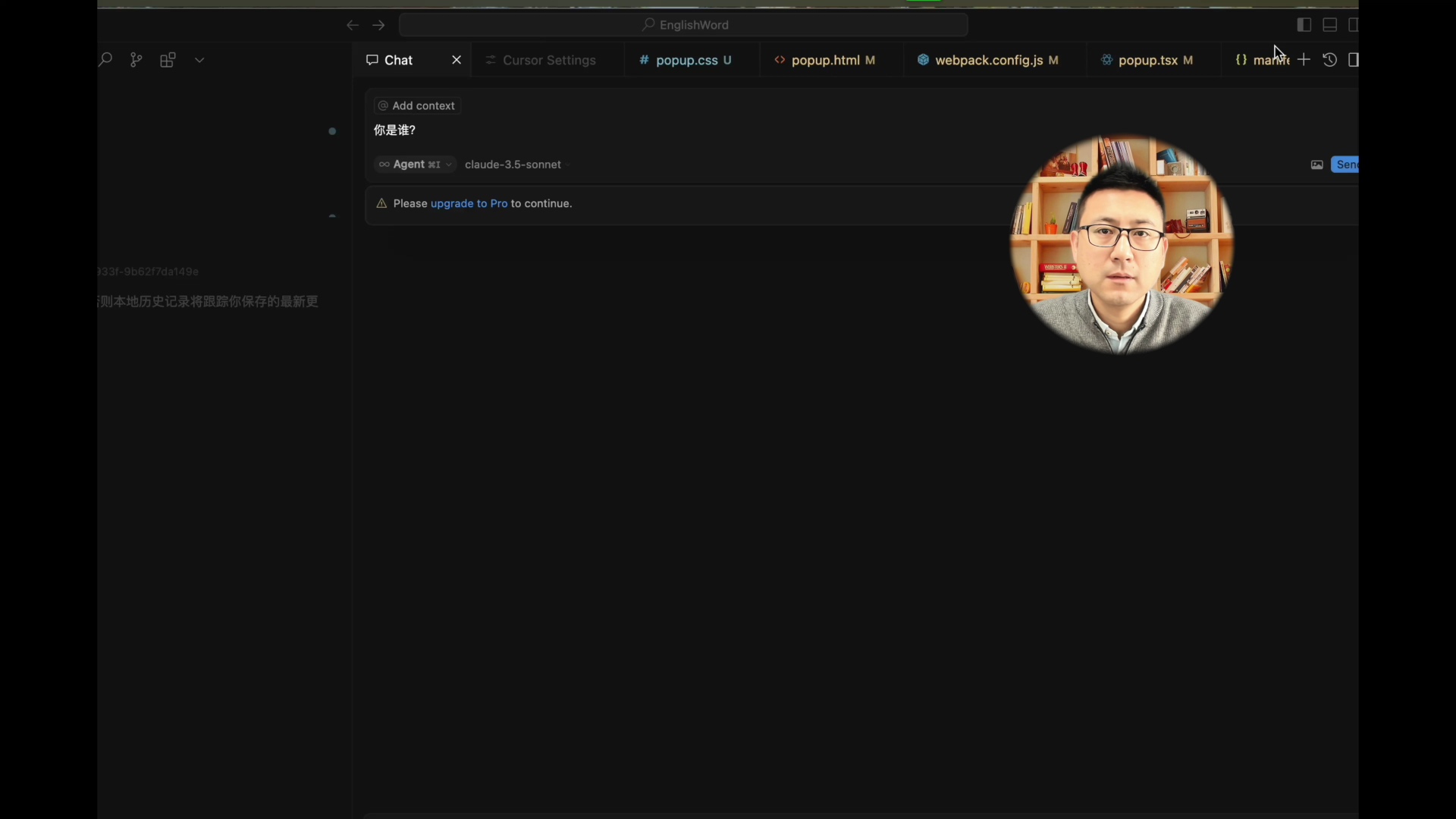Screen dimensions: 1456x819
Task: Select the Search icon in the activity bar
Action: (x=105, y=60)
